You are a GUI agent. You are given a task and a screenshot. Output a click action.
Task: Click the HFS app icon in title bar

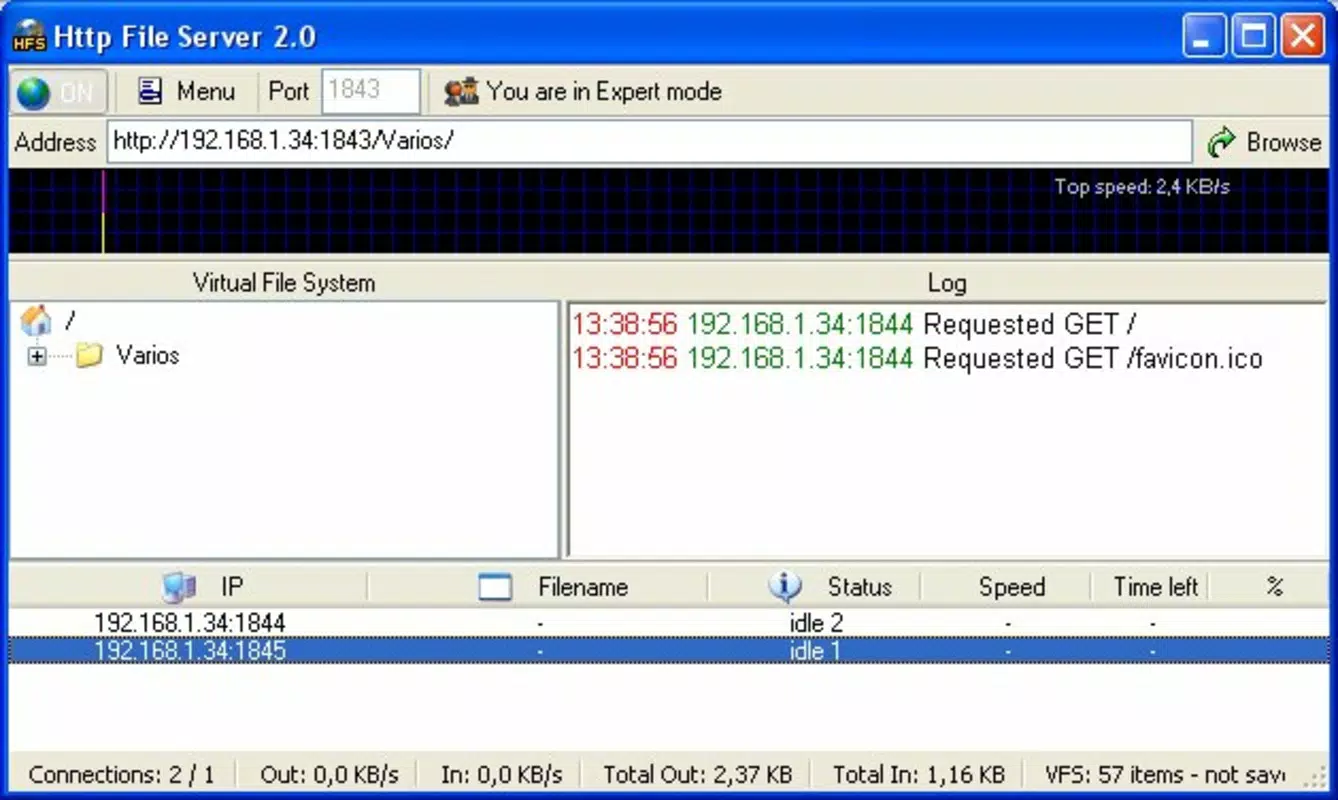(x=28, y=38)
